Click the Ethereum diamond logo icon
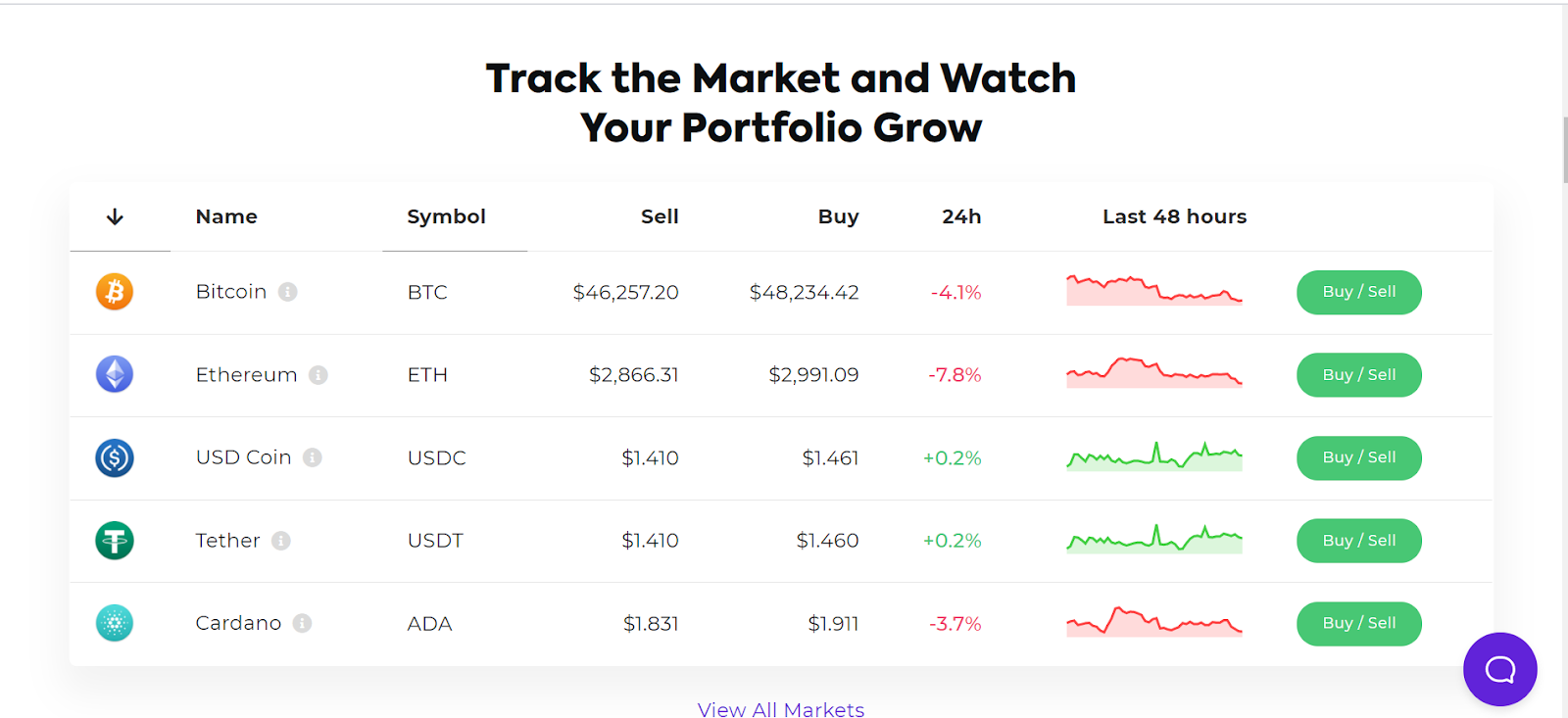The width and height of the screenshot is (1568, 718). tap(115, 374)
